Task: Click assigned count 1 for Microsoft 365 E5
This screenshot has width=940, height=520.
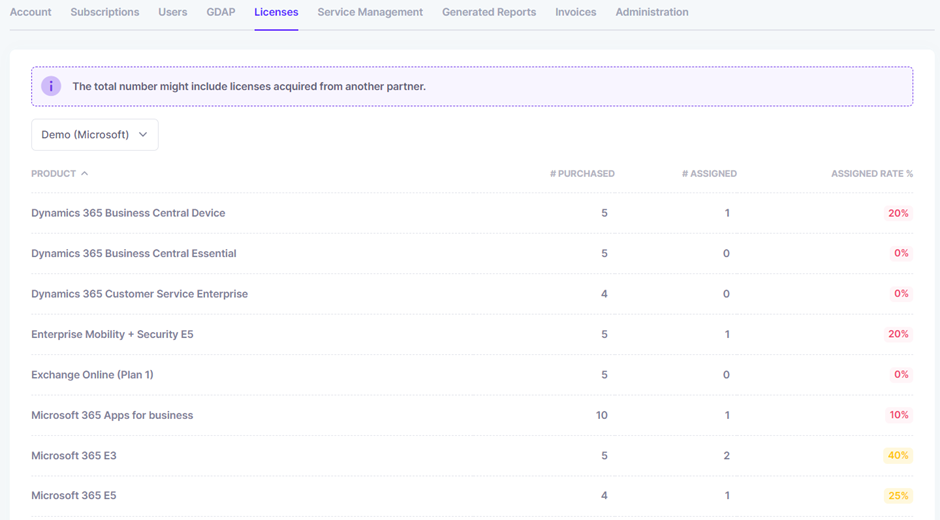Action: (727, 495)
